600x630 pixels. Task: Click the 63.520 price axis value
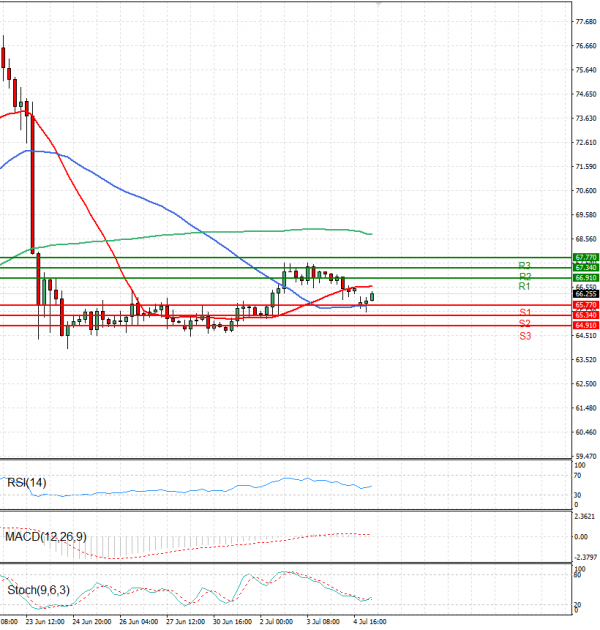pos(586,360)
